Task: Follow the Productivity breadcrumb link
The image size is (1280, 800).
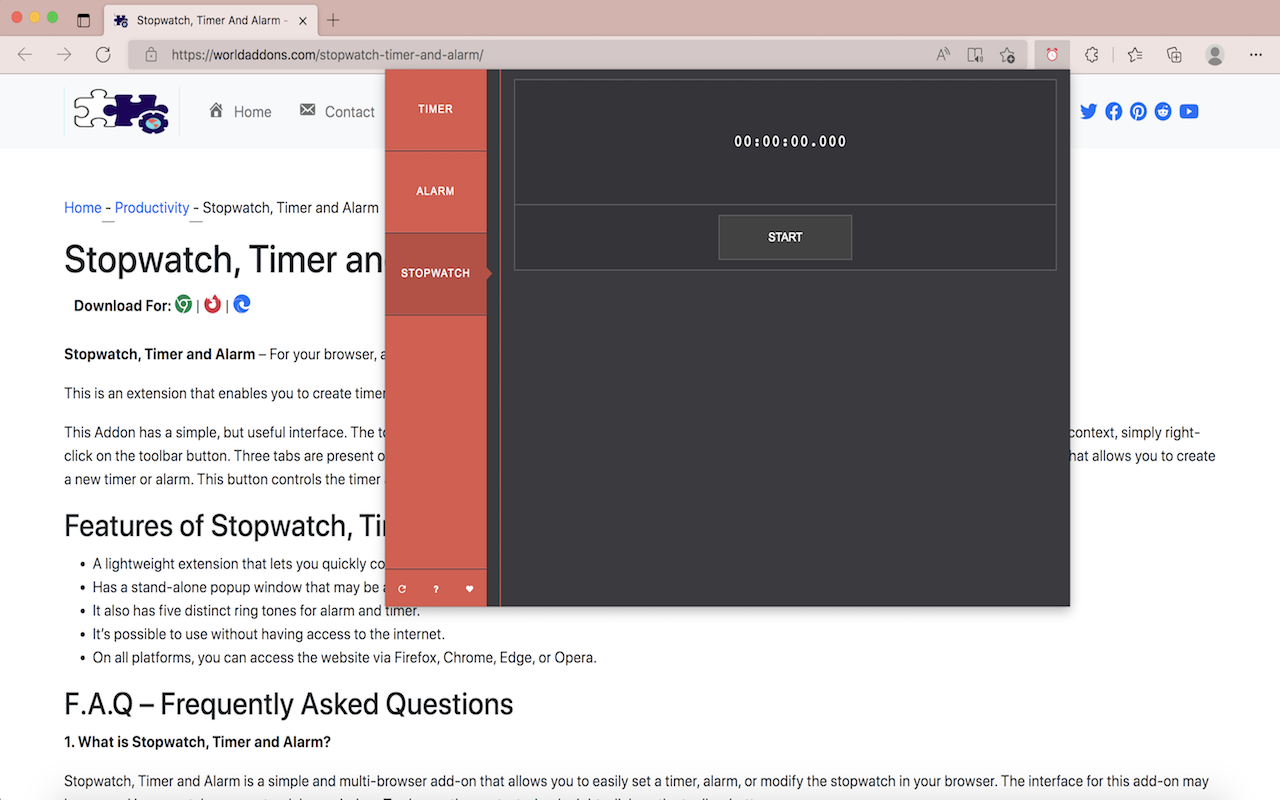Action: coord(152,208)
